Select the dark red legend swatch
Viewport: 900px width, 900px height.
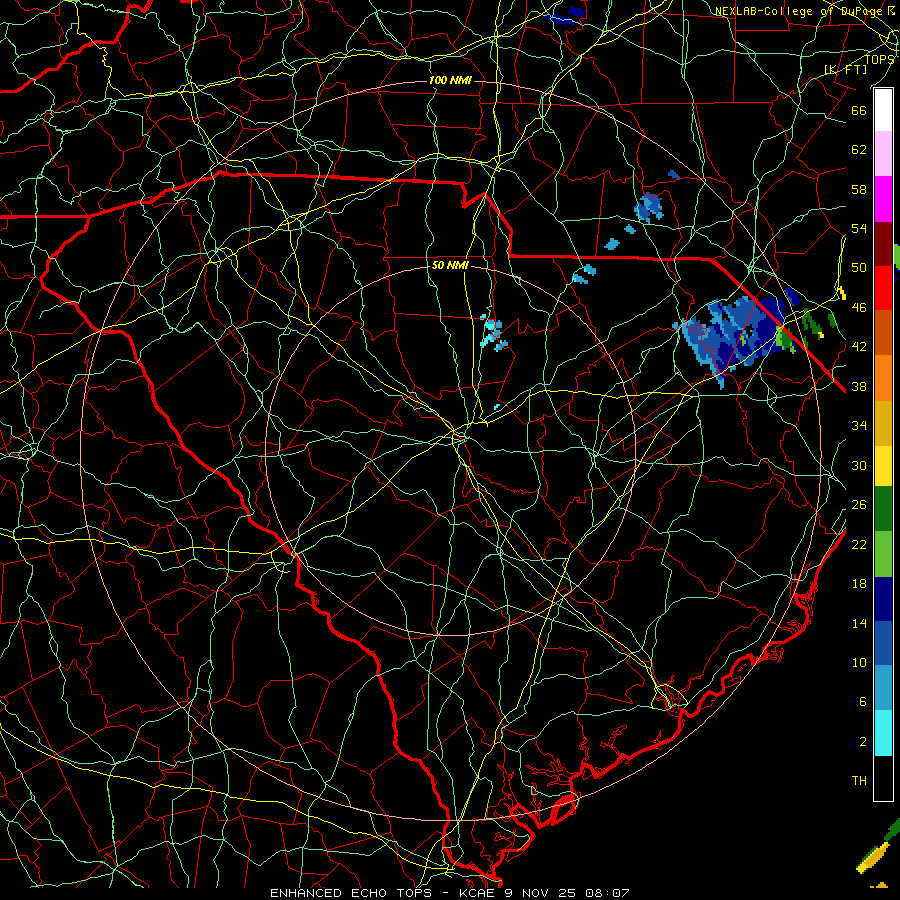point(883,244)
